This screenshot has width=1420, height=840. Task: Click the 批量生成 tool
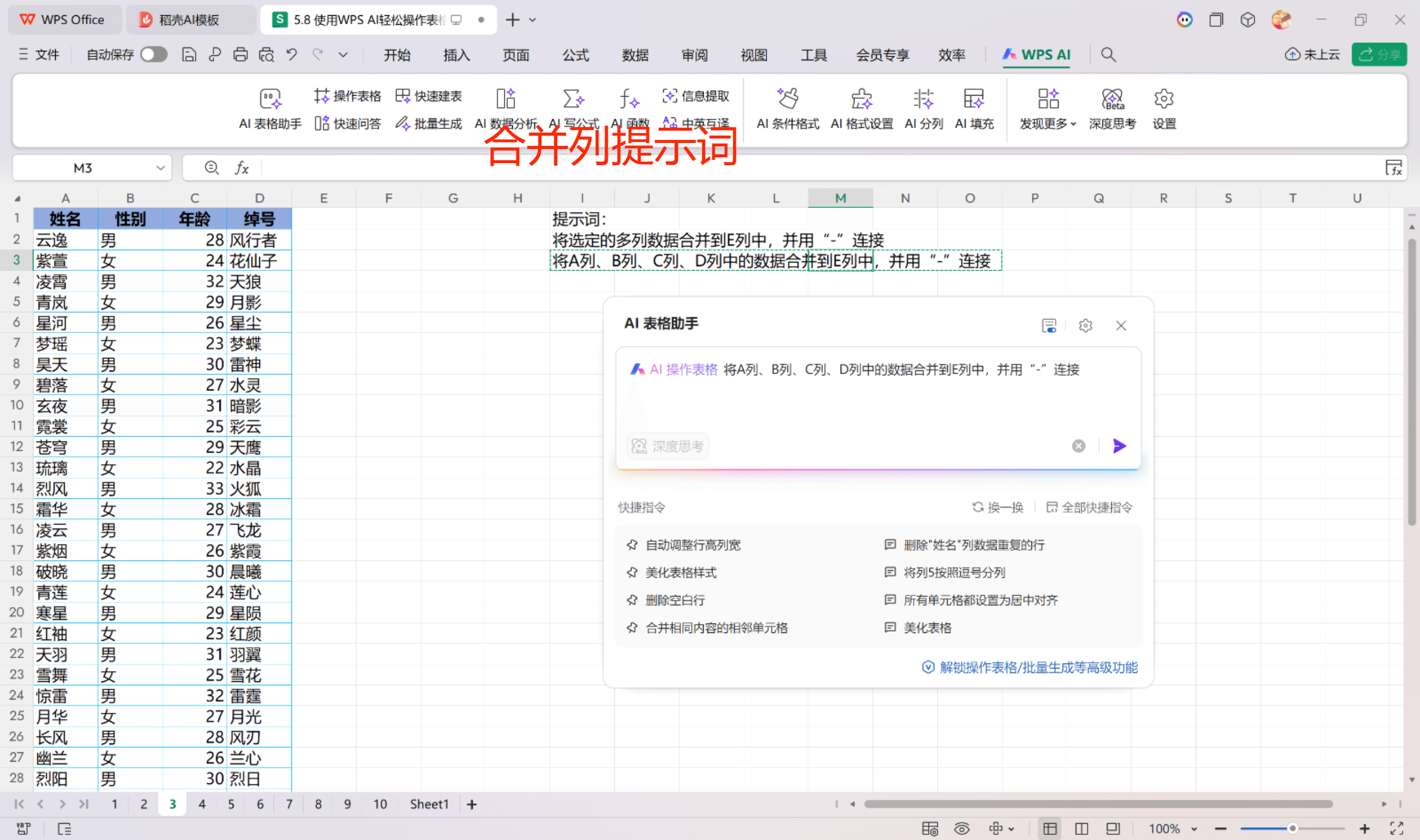pyautogui.click(x=428, y=123)
